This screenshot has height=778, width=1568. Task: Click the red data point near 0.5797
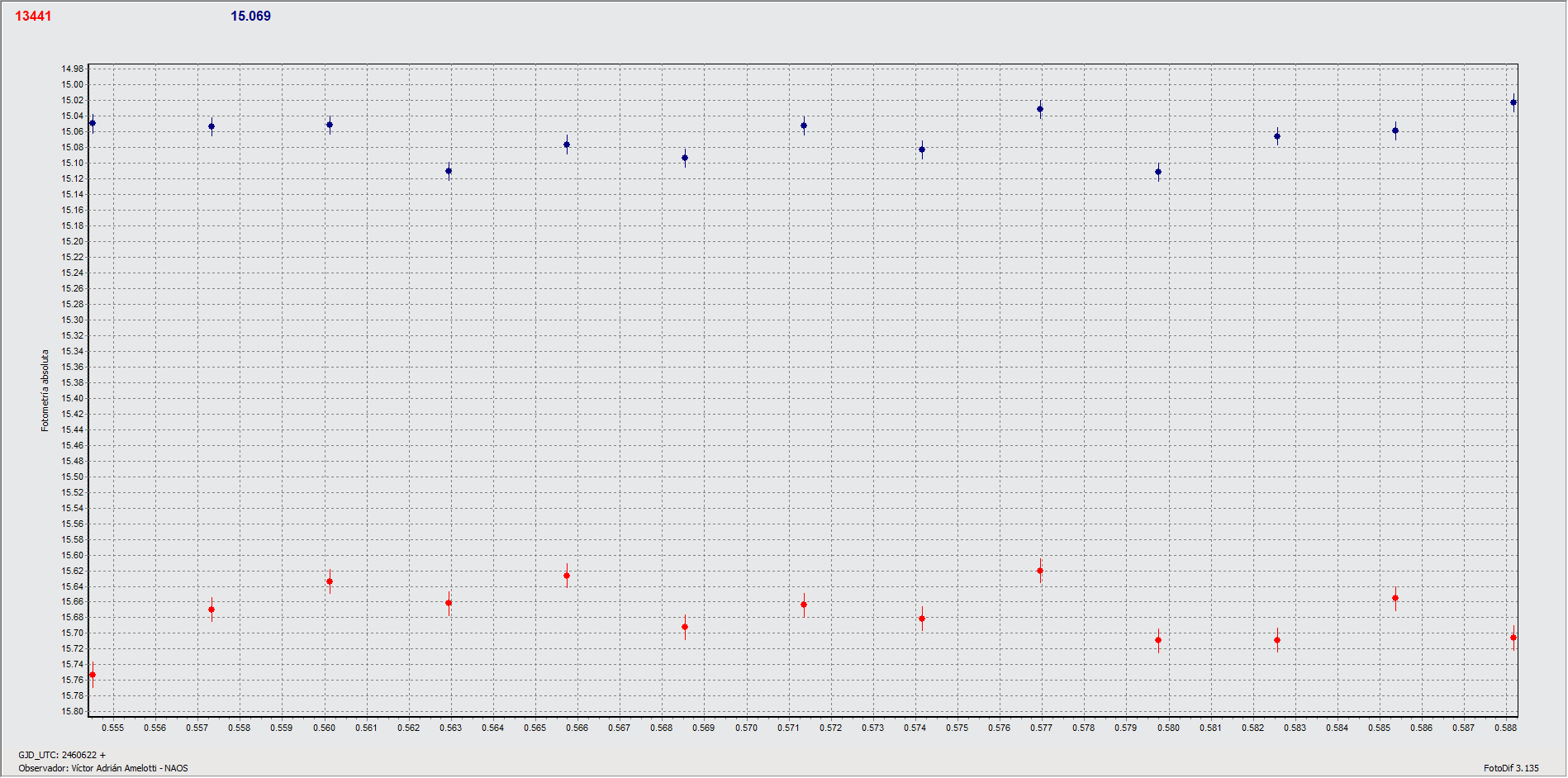1158,640
